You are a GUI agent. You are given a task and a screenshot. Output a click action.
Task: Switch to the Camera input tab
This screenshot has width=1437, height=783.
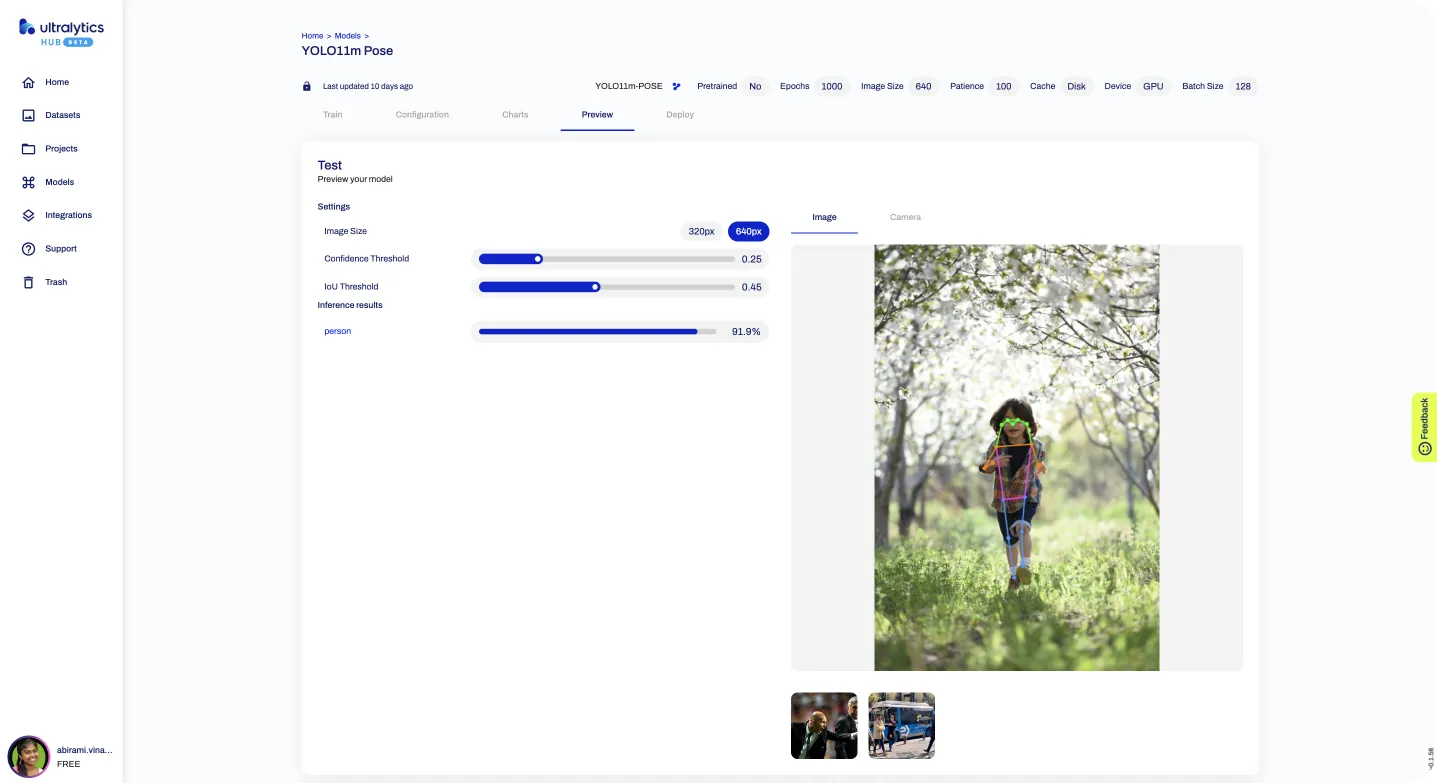coord(905,217)
